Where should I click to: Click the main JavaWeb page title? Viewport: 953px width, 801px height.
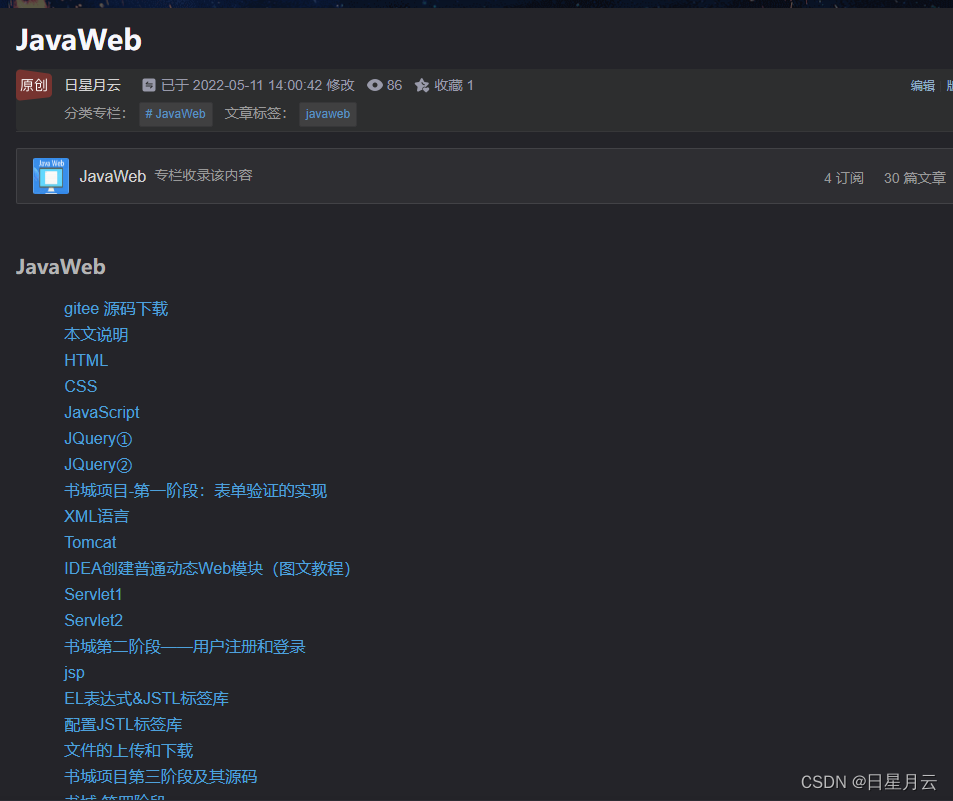(x=78, y=40)
